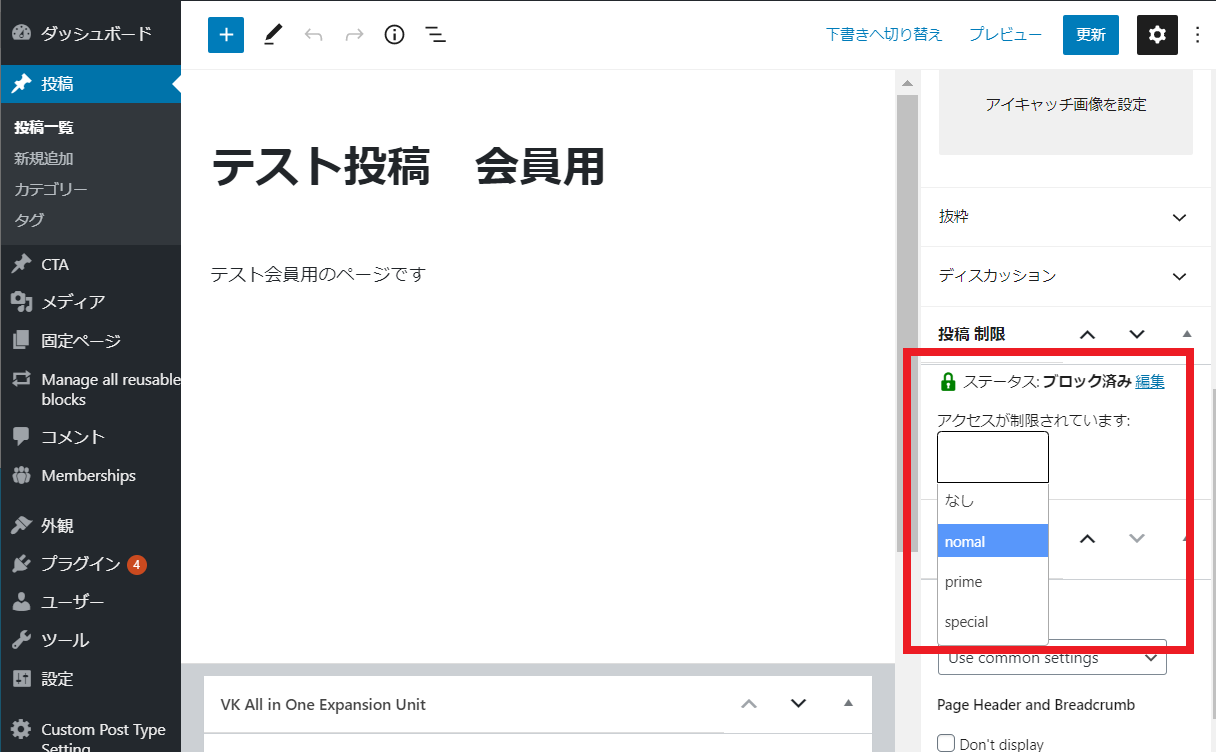The height and width of the screenshot is (752, 1216).
Task: Click the up arrow right of the open dropdown
Action: pos(1088,539)
